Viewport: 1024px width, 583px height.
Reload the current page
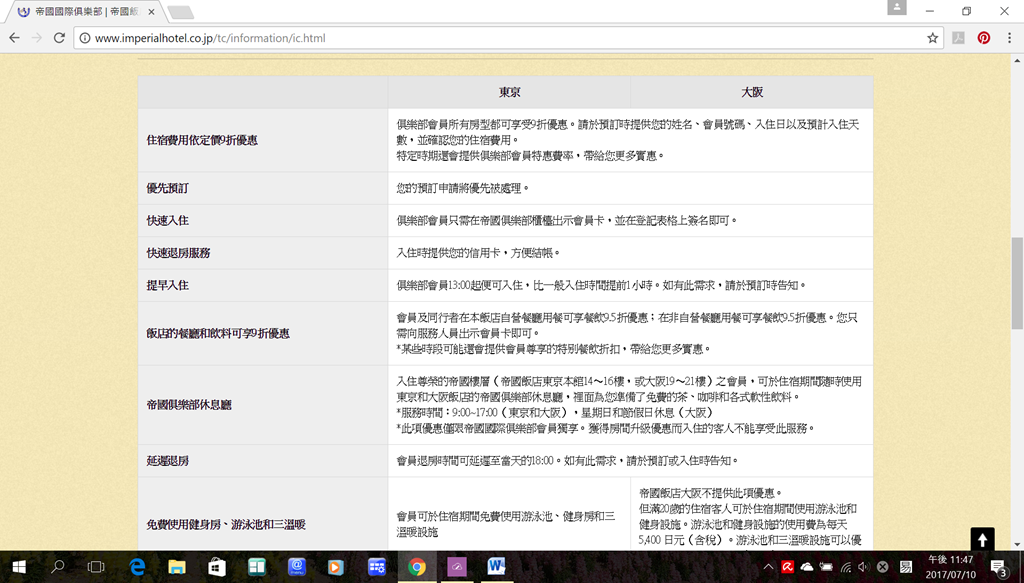[x=59, y=38]
